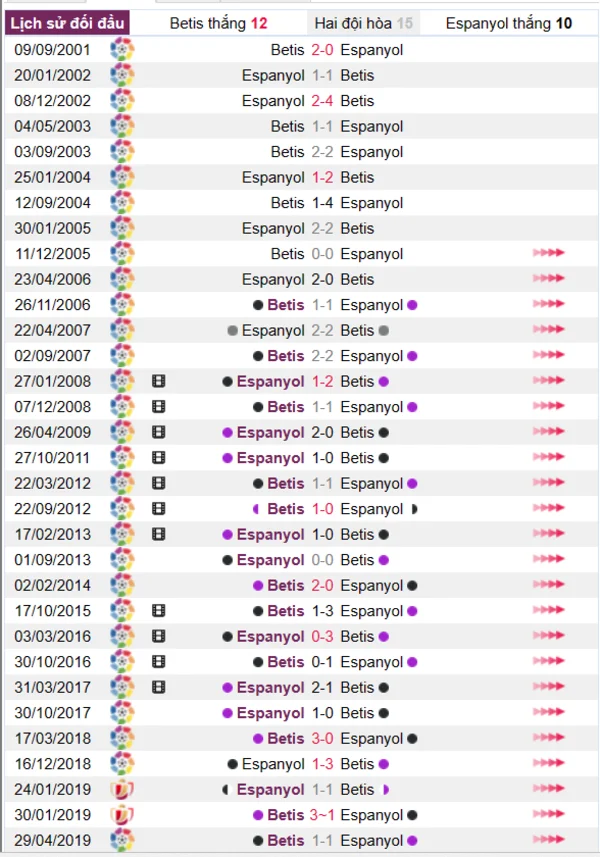Filter by Betis thắng 12

(x=218, y=23)
